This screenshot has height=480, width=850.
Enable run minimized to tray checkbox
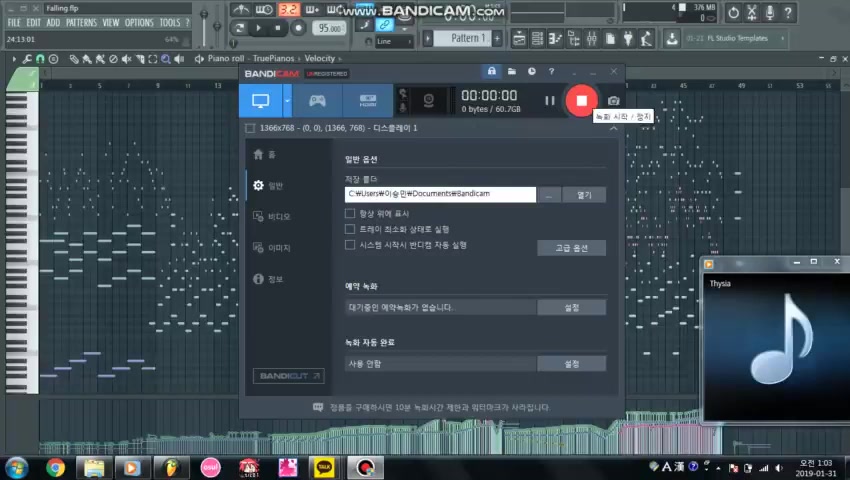point(350,229)
